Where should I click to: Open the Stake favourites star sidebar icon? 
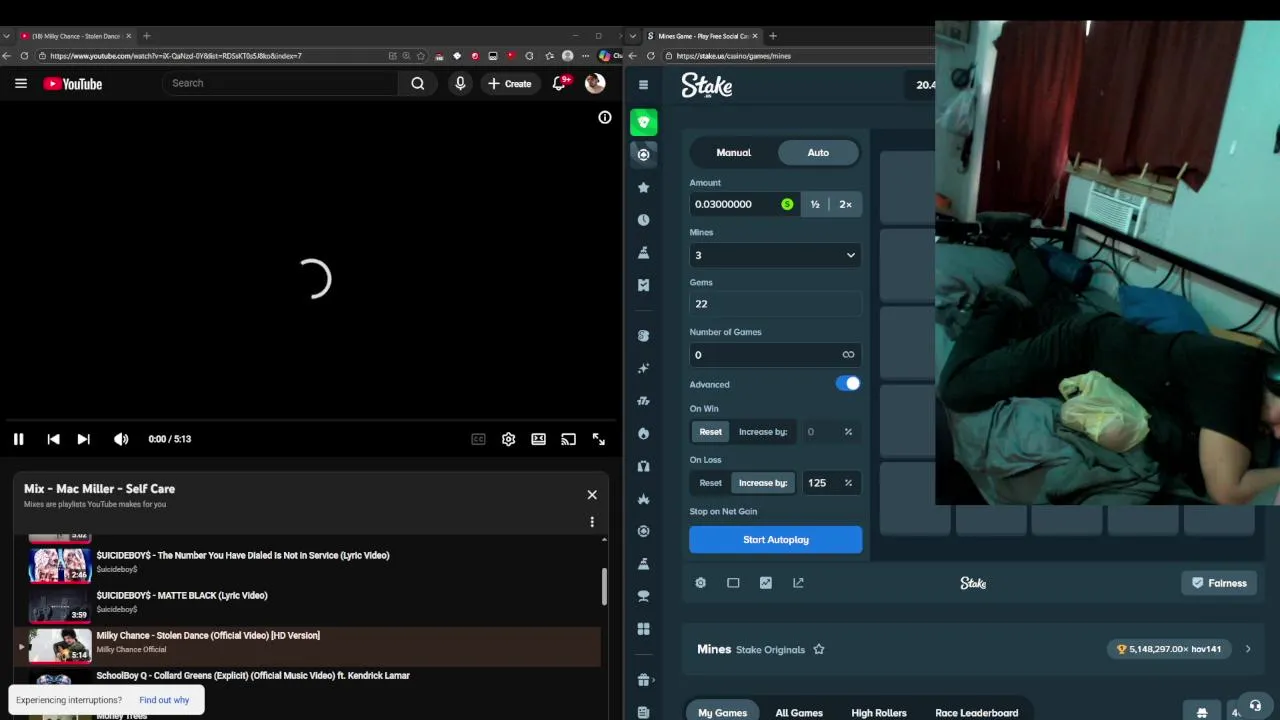pos(643,187)
